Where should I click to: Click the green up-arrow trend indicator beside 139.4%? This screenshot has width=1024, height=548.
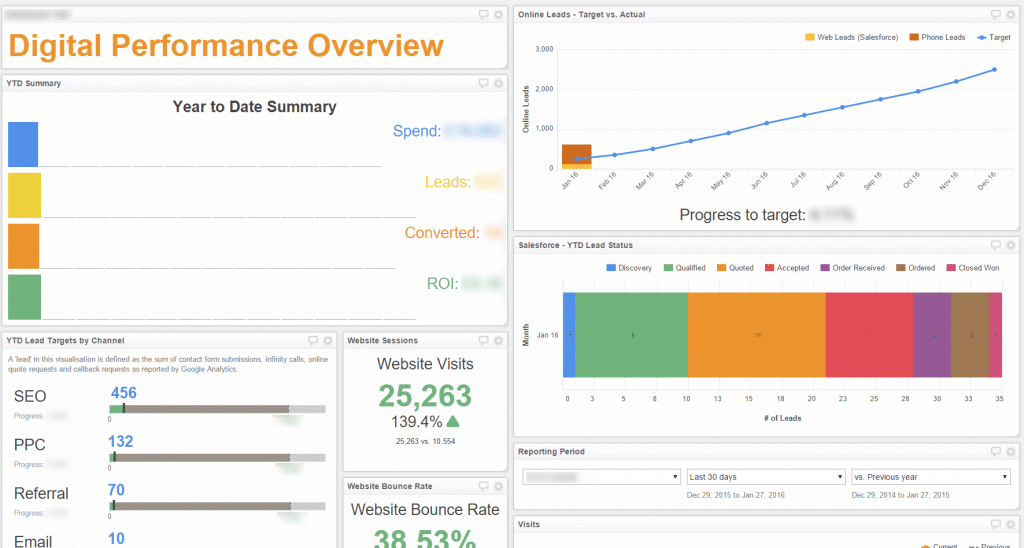(x=453, y=421)
